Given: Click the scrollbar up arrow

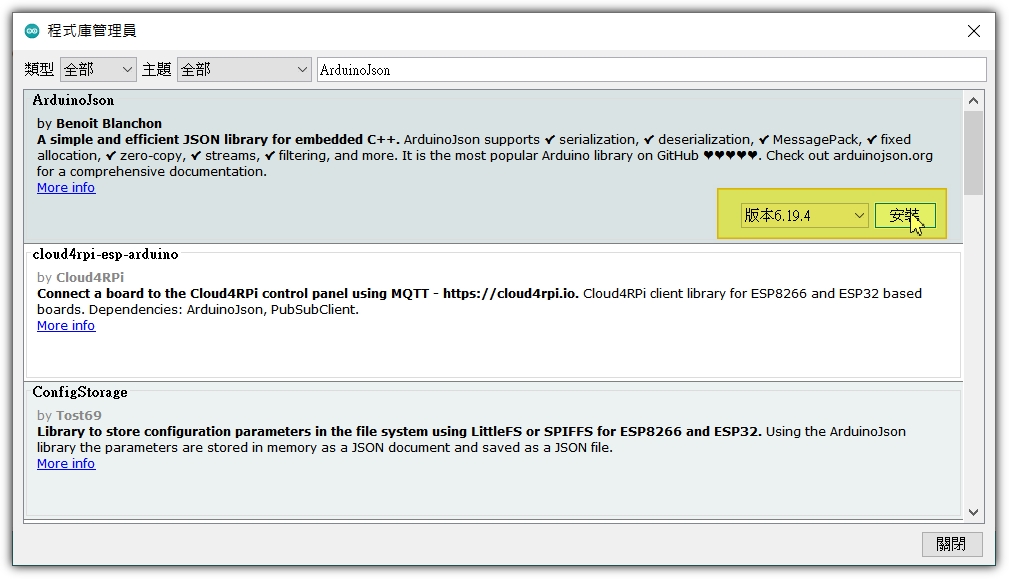Looking at the screenshot, I should pyautogui.click(x=973, y=101).
